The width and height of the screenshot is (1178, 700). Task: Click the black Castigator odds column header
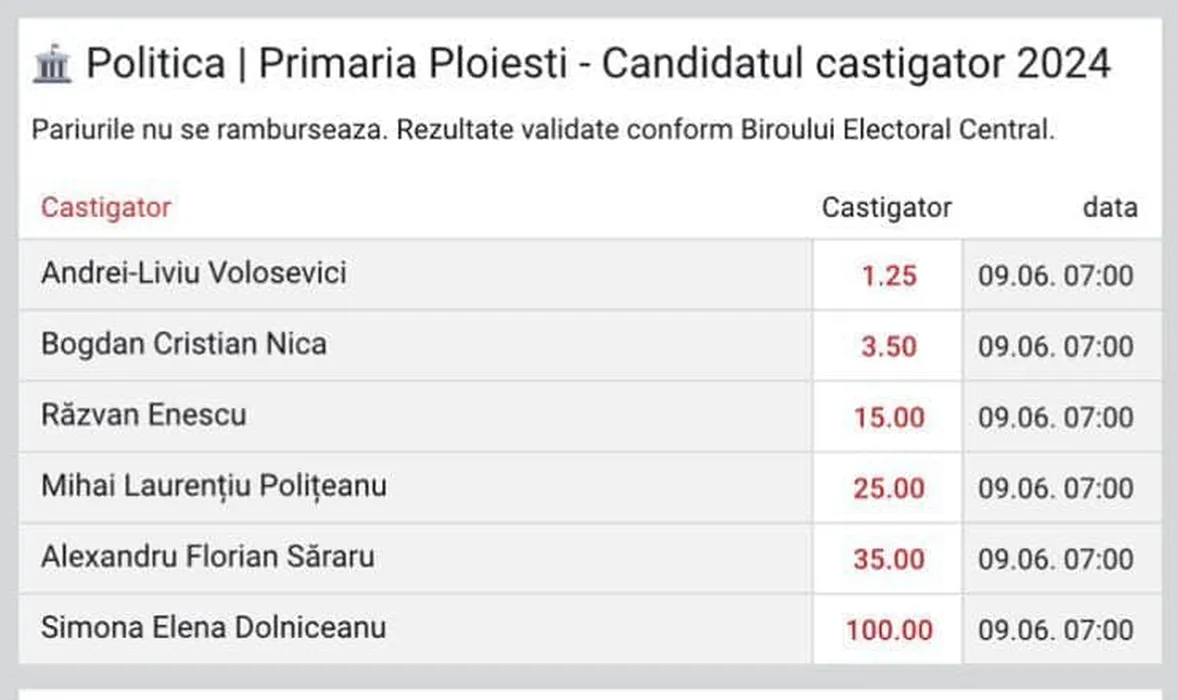pos(886,208)
